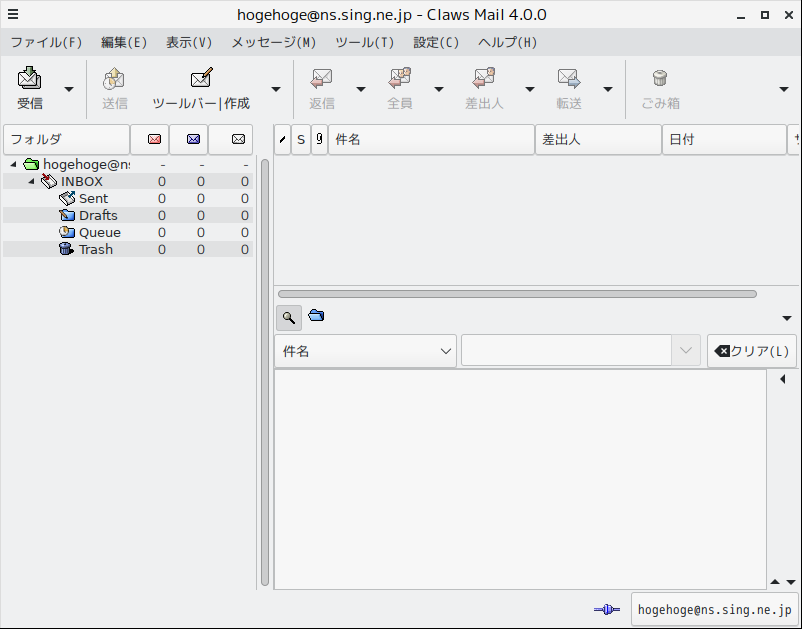Screen dimensions: 802x629
Task: Open the search history dropdown arrow
Action: pos(686,351)
